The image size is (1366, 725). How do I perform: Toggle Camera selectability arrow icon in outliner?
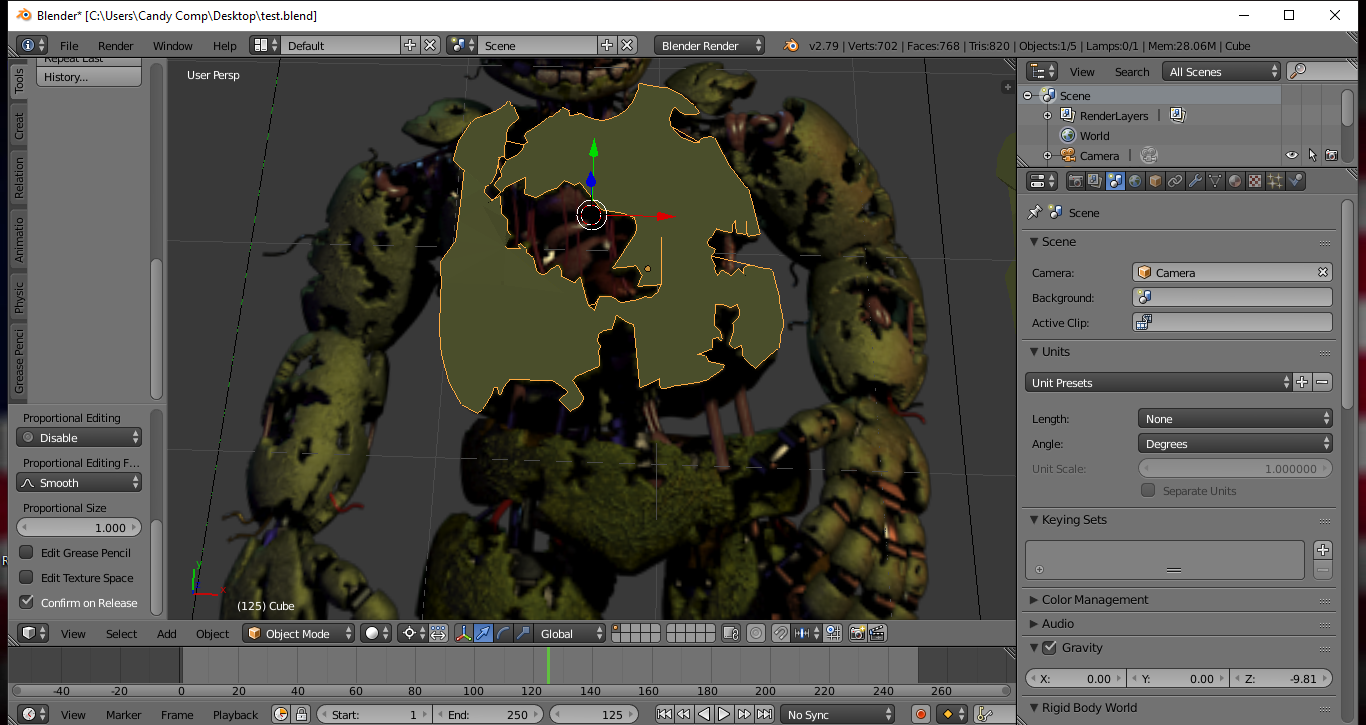point(1311,155)
